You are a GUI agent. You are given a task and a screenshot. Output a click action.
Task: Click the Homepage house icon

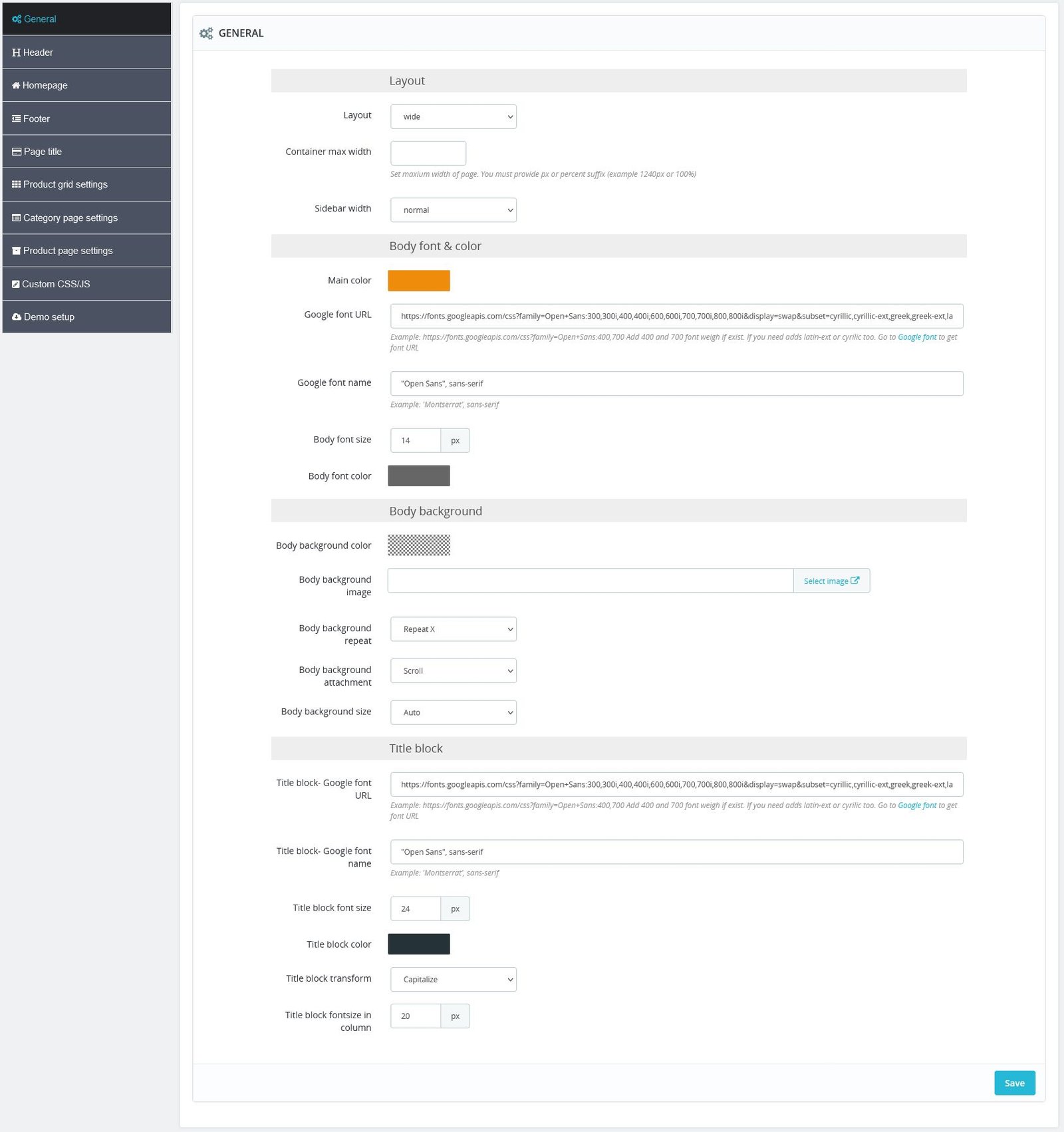click(x=16, y=85)
